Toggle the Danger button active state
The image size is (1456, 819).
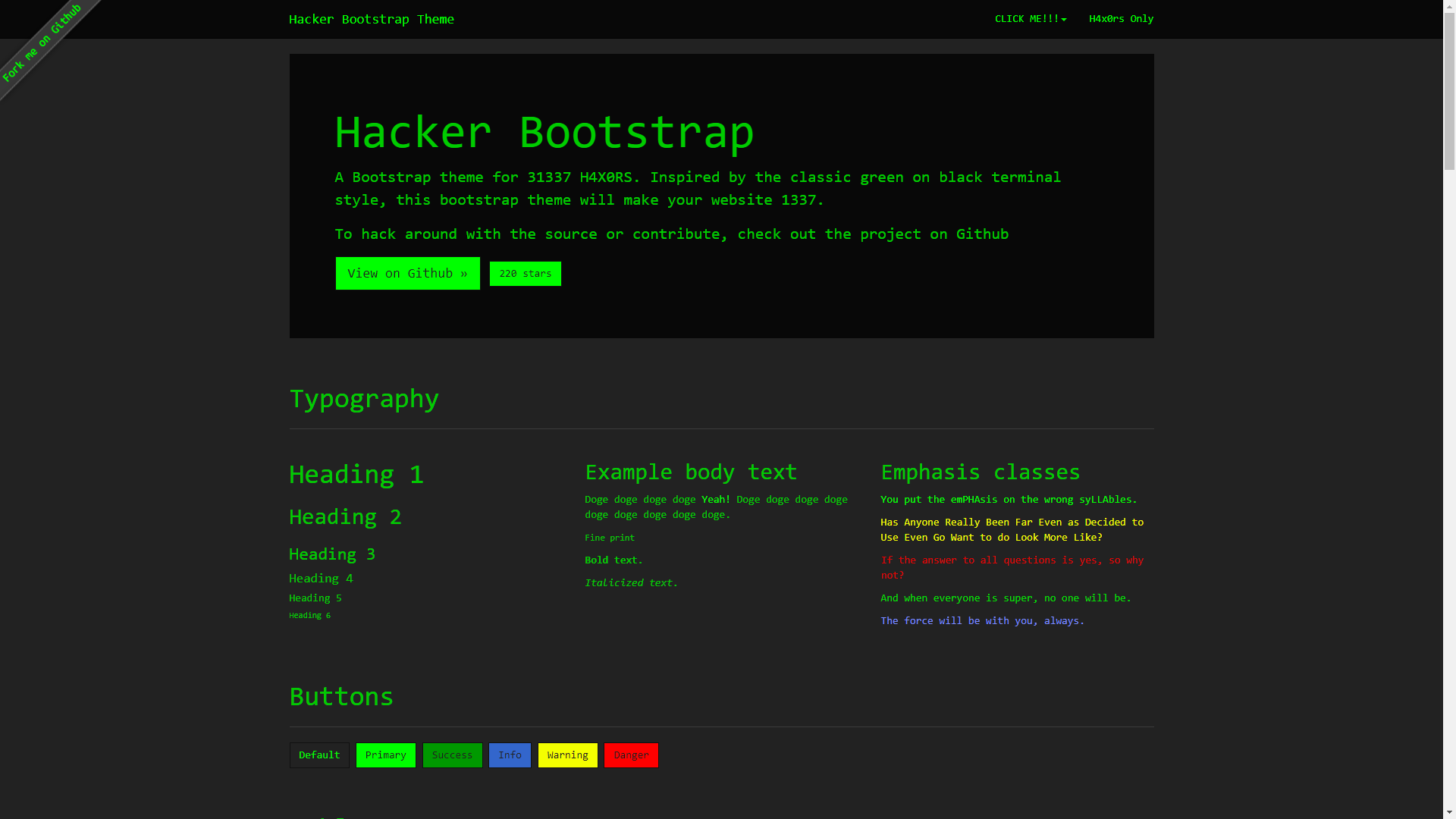pyautogui.click(x=631, y=755)
